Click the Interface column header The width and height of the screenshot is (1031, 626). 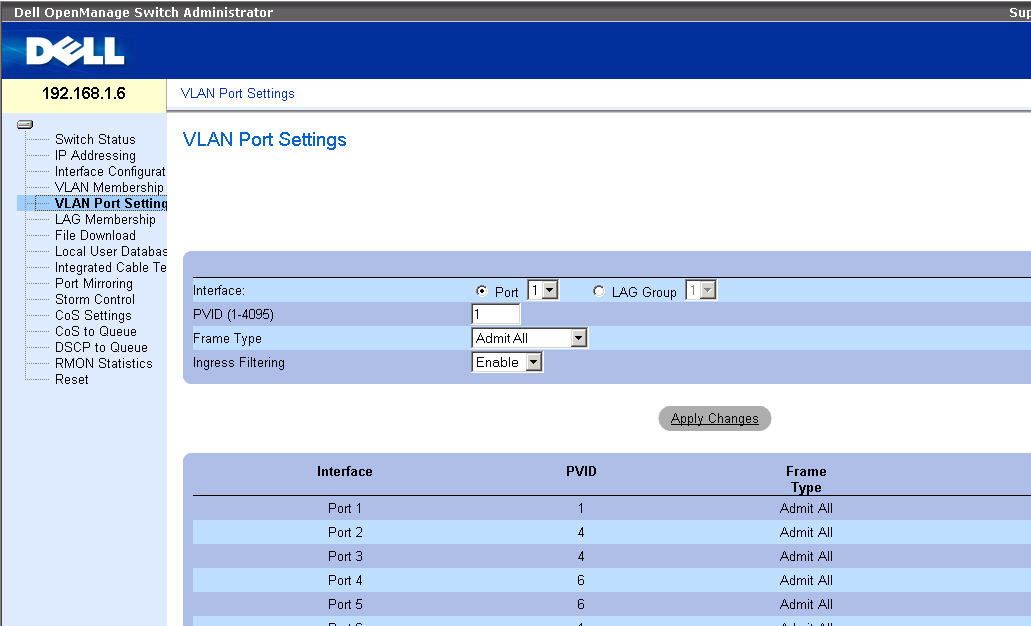click(345, 471)
